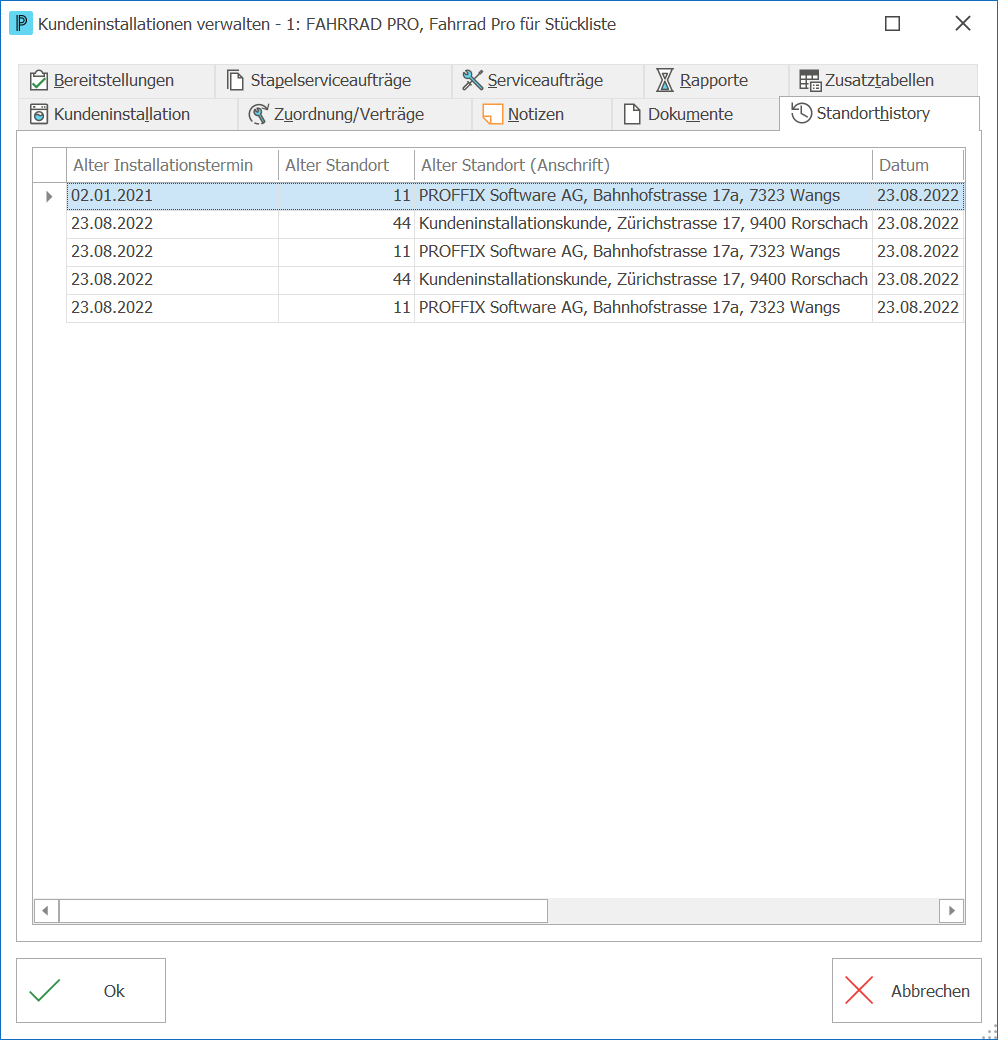This screenshot has width=998, height=1040.
Task: Select the Kundeninstallation tab label
Action: pyautogui.click(x=122, y=114)
